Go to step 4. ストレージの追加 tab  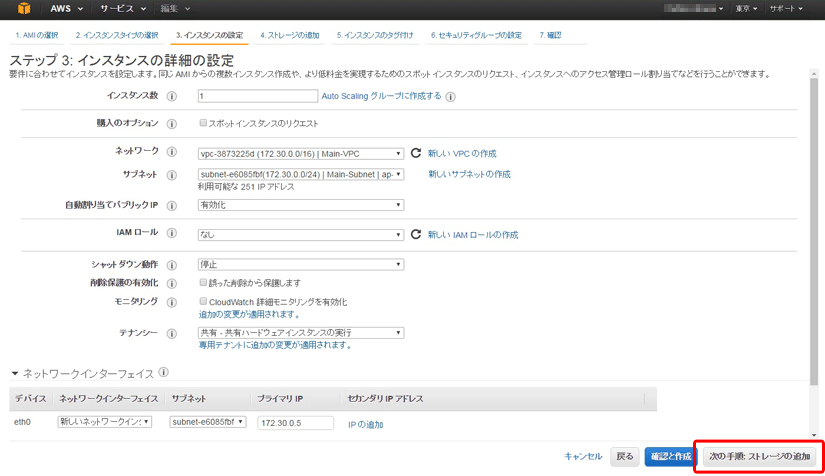pyautogui.click(x=290, y=35)
